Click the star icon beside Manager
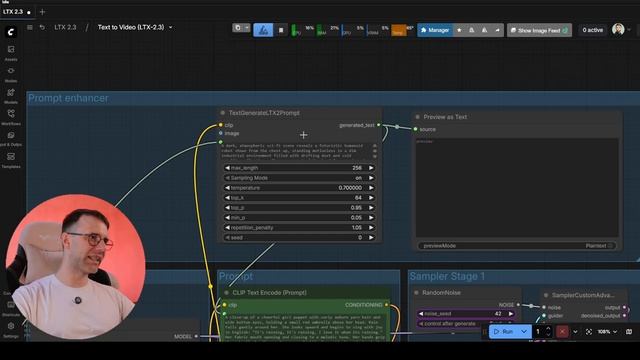Viewport: 640px width, 360px height. [459, 30]
